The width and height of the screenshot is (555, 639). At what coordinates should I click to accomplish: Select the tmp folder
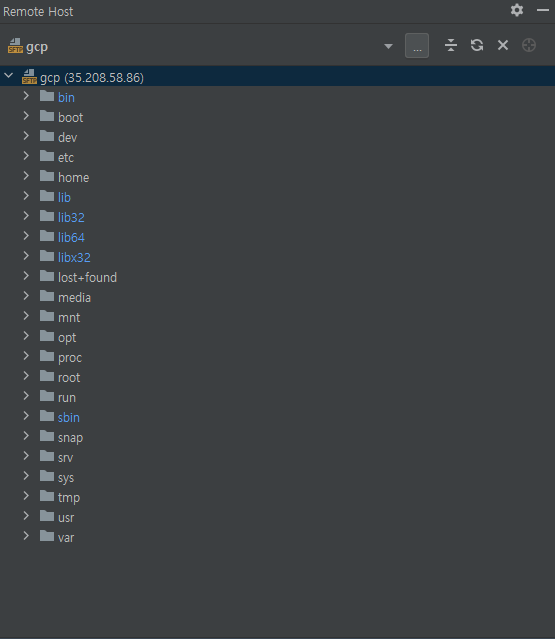point(69,498)
